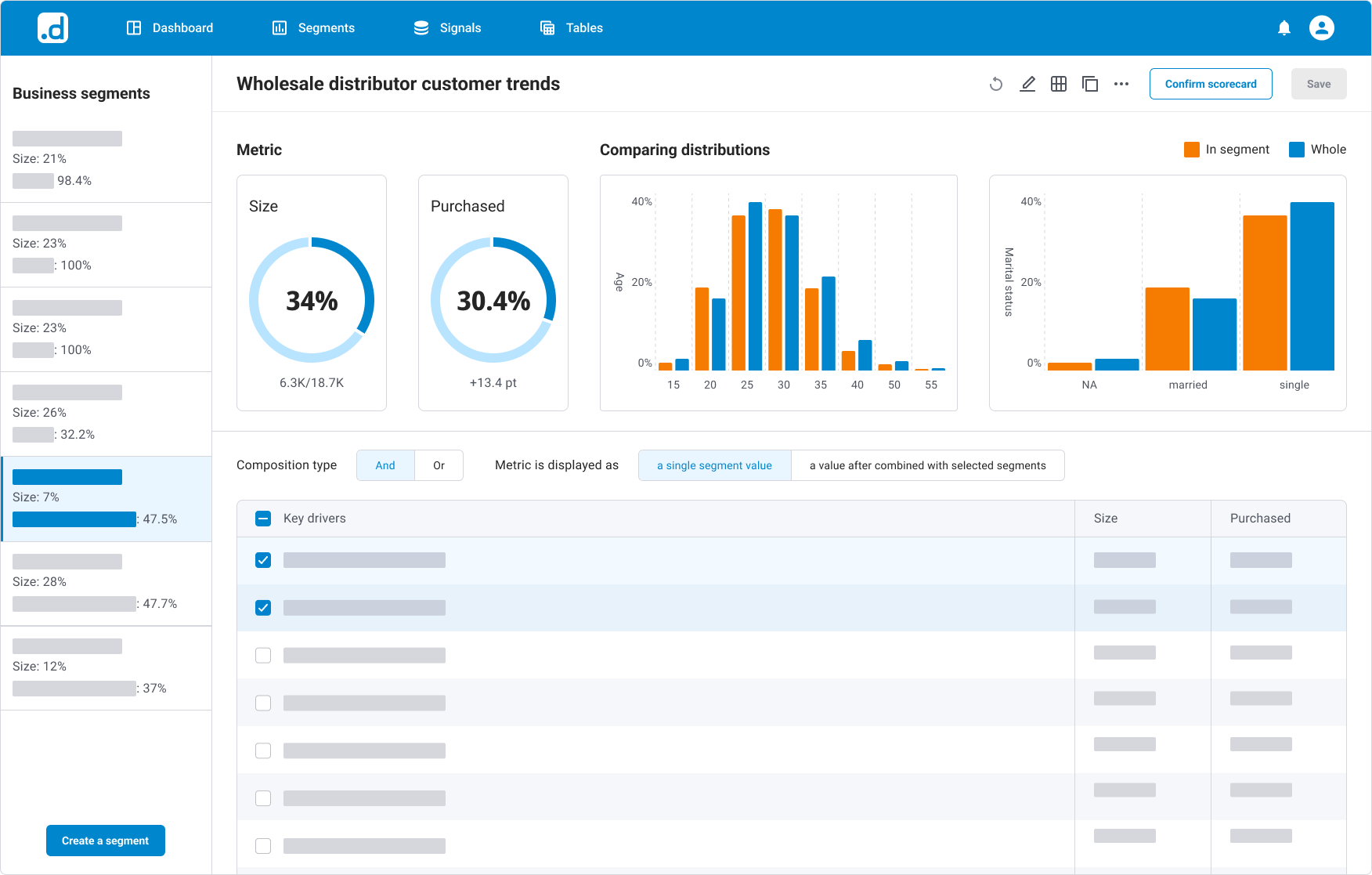1372x875 pixels.
Task: Toggle the Key drivers header checkbox
Action: tap(263, 519)
